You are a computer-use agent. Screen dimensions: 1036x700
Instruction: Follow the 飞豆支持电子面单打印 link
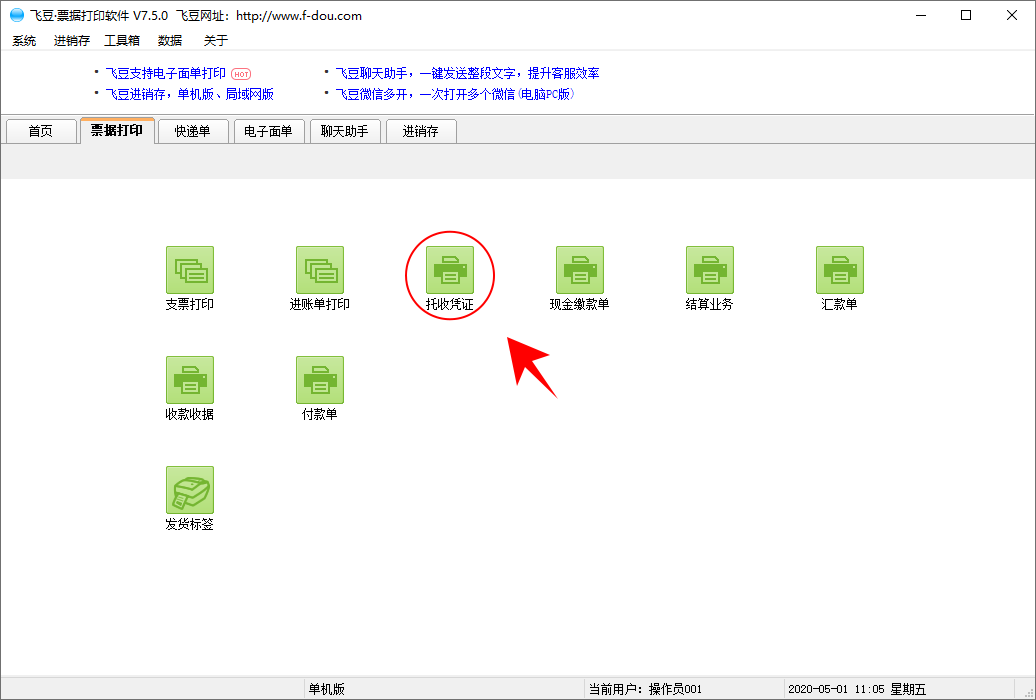tap(166, 73)
